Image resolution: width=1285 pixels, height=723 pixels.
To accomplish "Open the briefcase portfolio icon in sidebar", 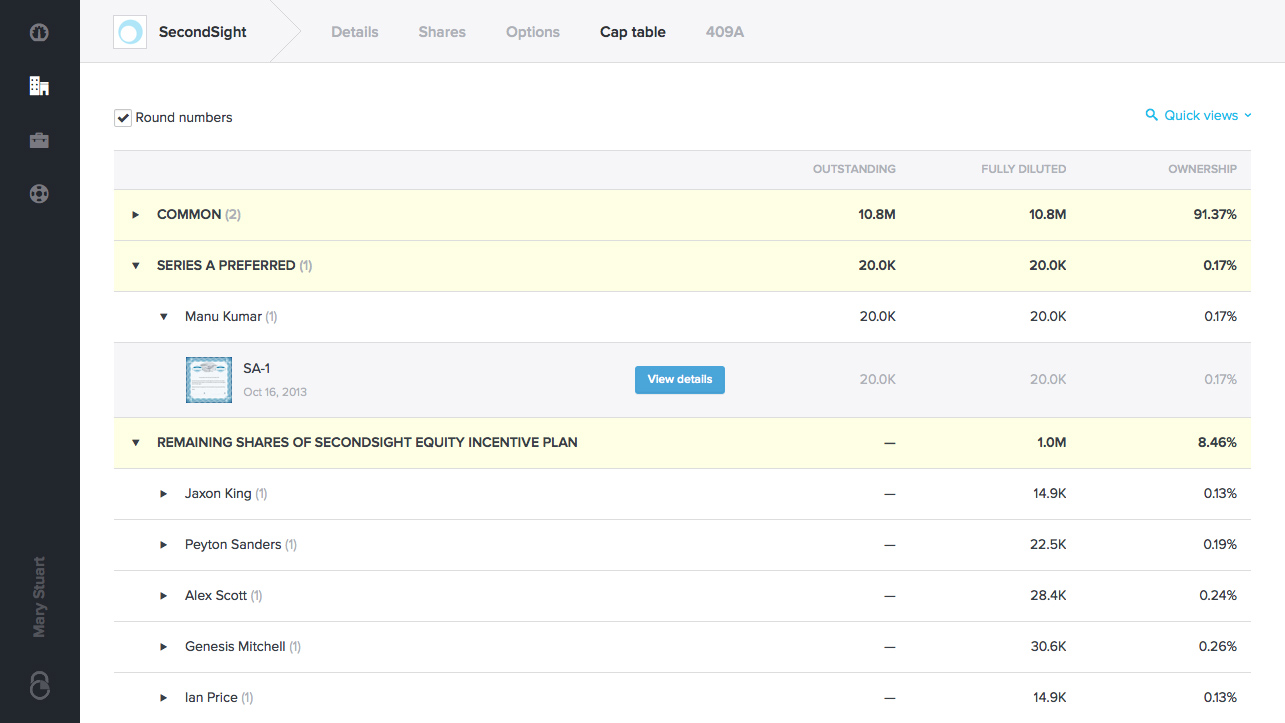I will click(x=39, y=140).
